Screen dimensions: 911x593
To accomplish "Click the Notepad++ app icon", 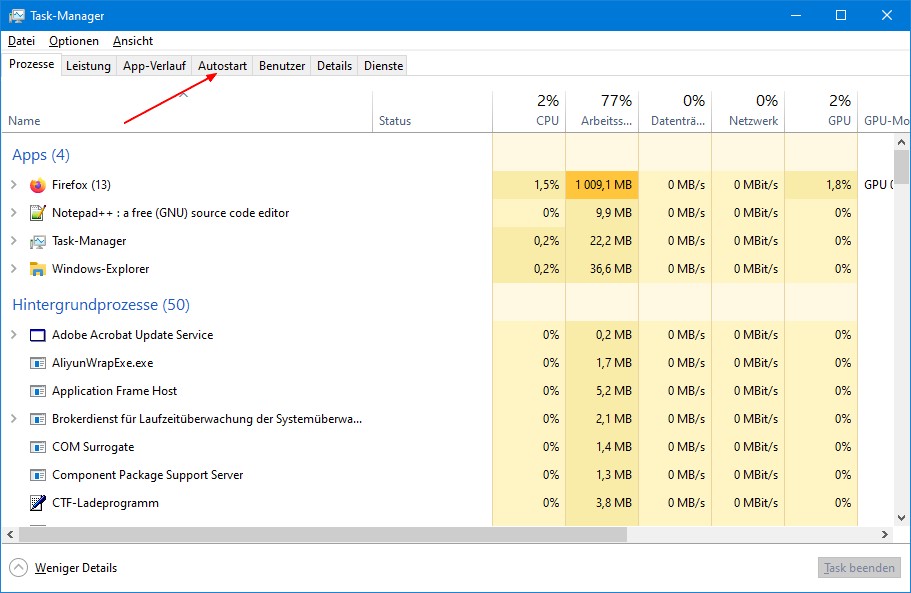I will pos(38,213).
